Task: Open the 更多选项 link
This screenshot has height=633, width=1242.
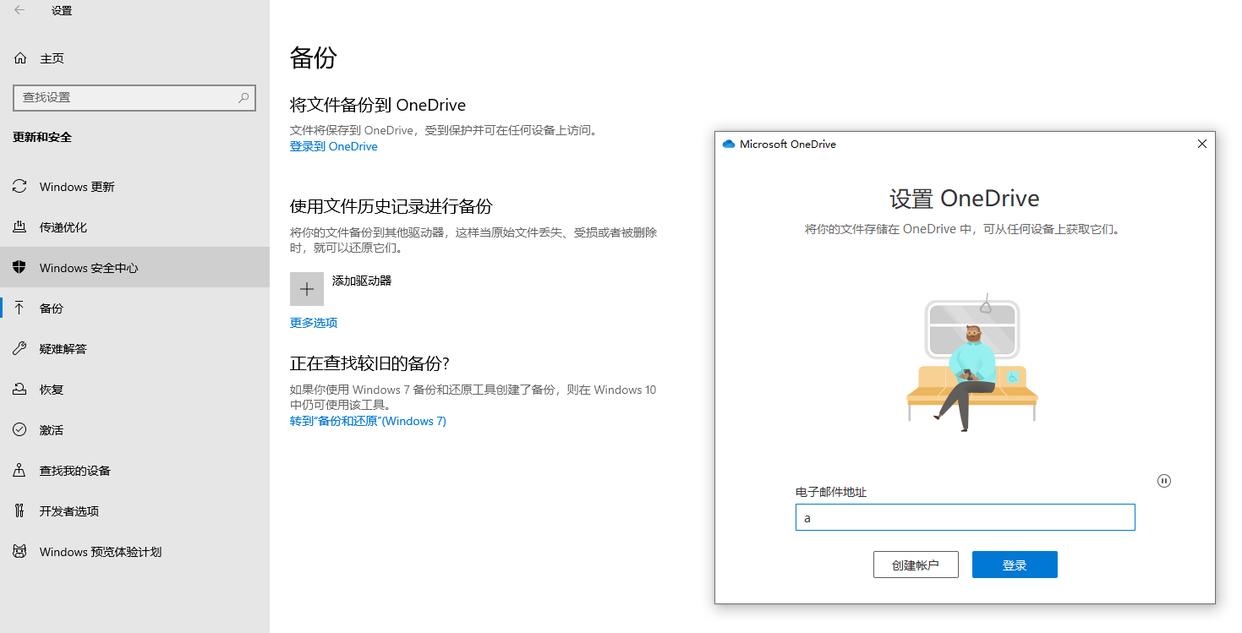Action: (x=314, y=323)
